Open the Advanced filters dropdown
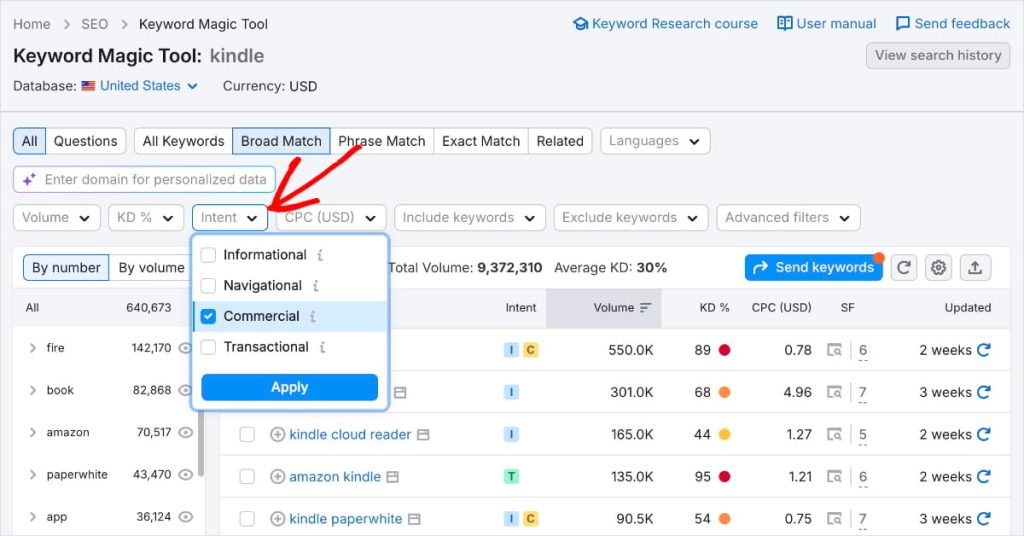 pyautogui.click(x=788, y=217)
